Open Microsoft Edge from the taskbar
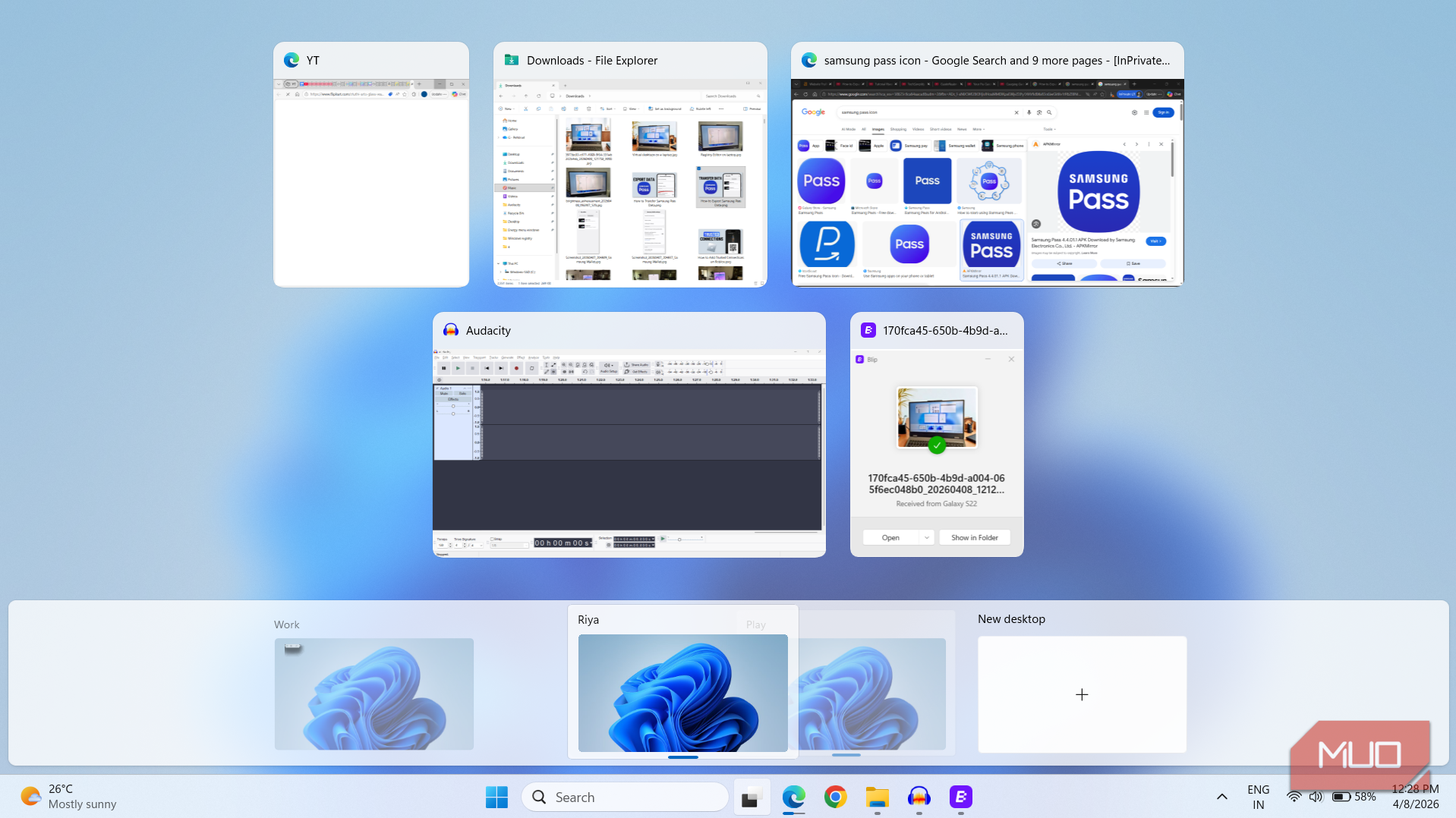Viewport: 1456px width, 818px height. tap(793, 797)
